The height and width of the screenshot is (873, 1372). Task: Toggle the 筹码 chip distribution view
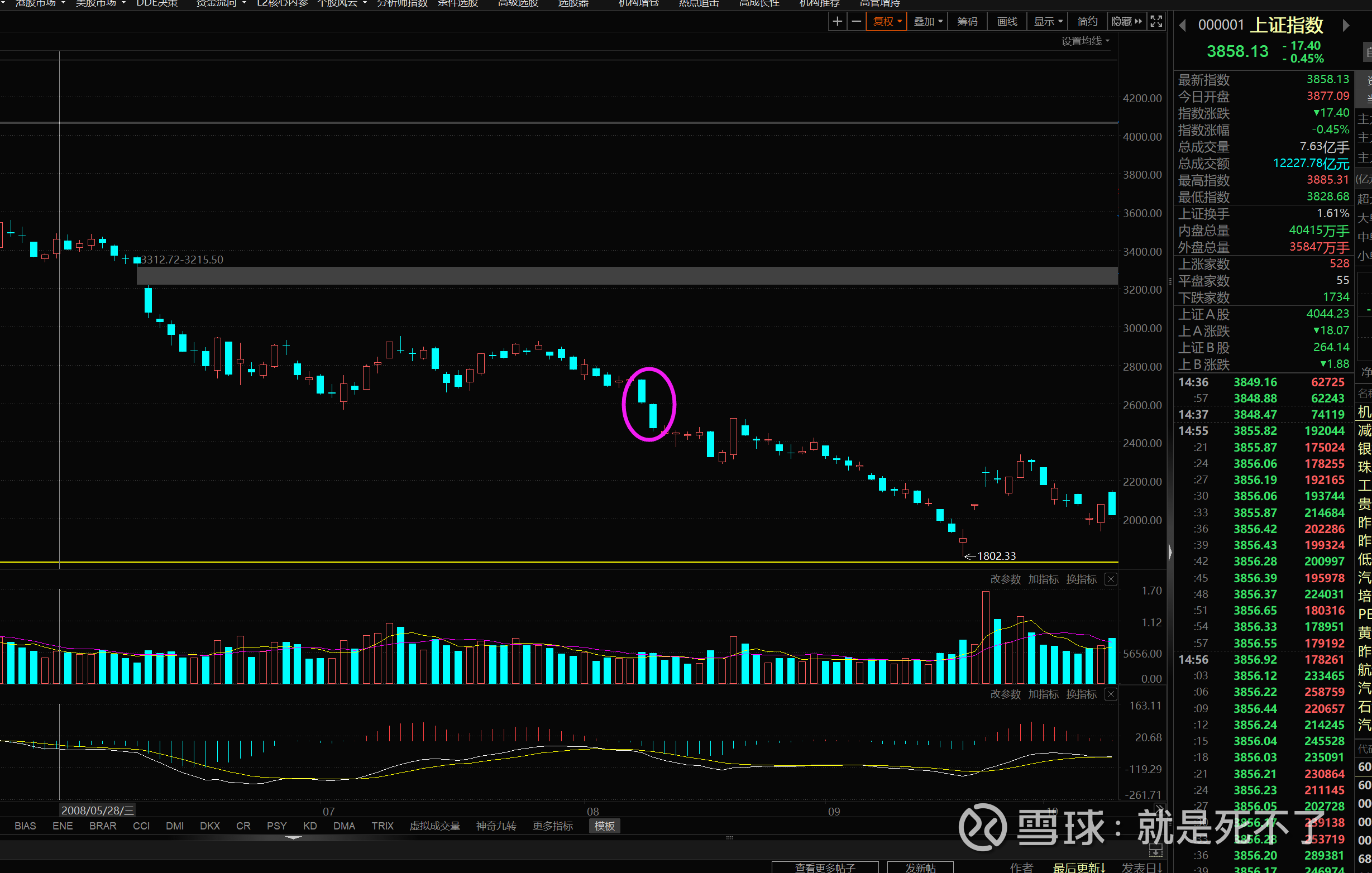967,22
